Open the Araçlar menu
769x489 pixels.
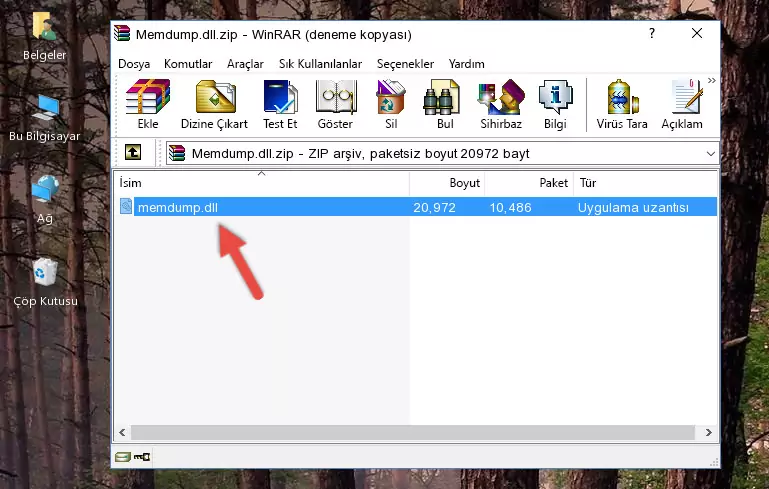click(x=245, y=64)
